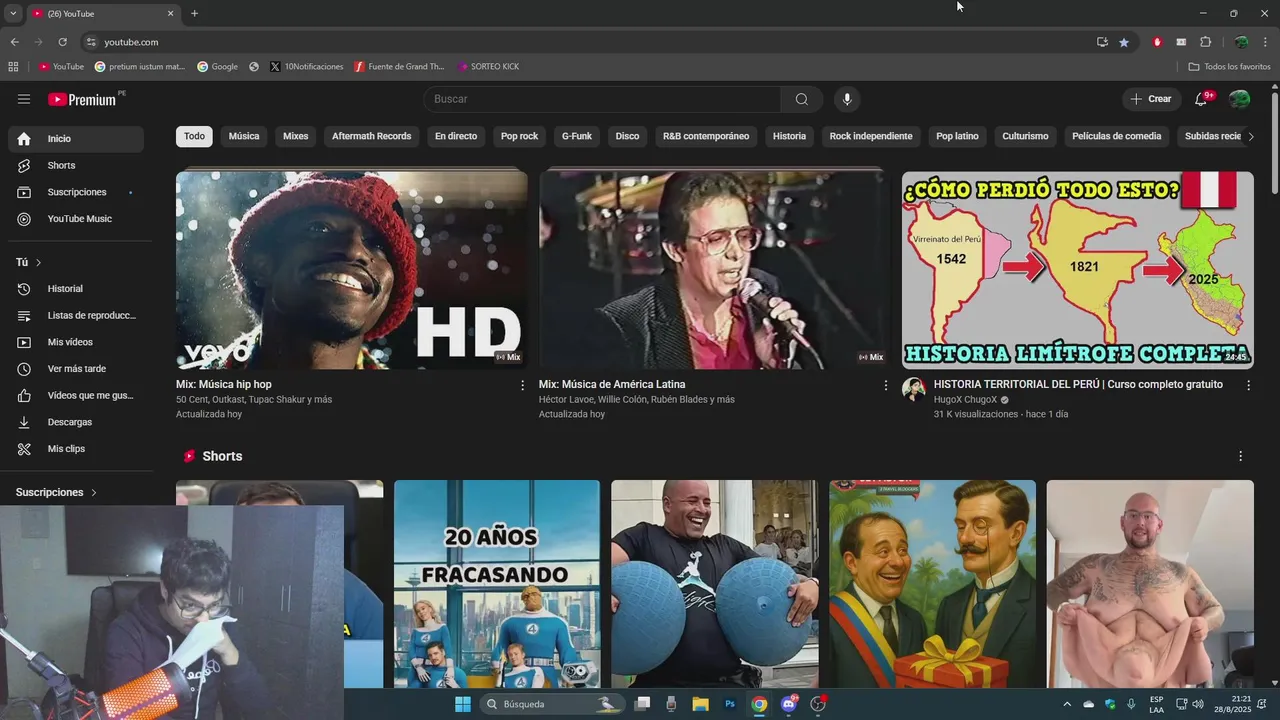The height and width of the screenshot is (720, 1280).
Task: Show hidden system tray icons
Action: point(1066,704)
